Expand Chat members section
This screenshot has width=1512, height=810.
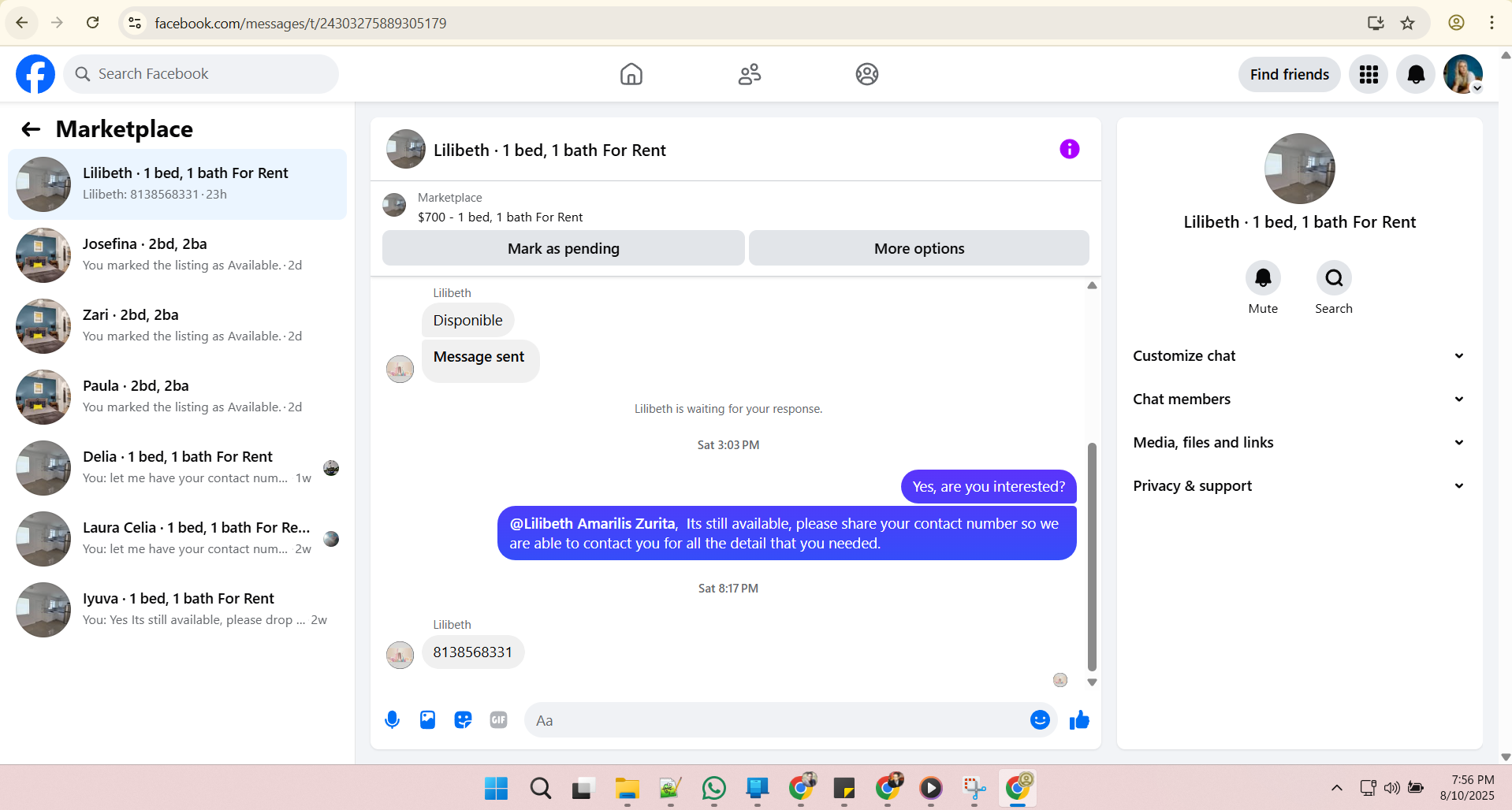click(x=1299, y=399)
